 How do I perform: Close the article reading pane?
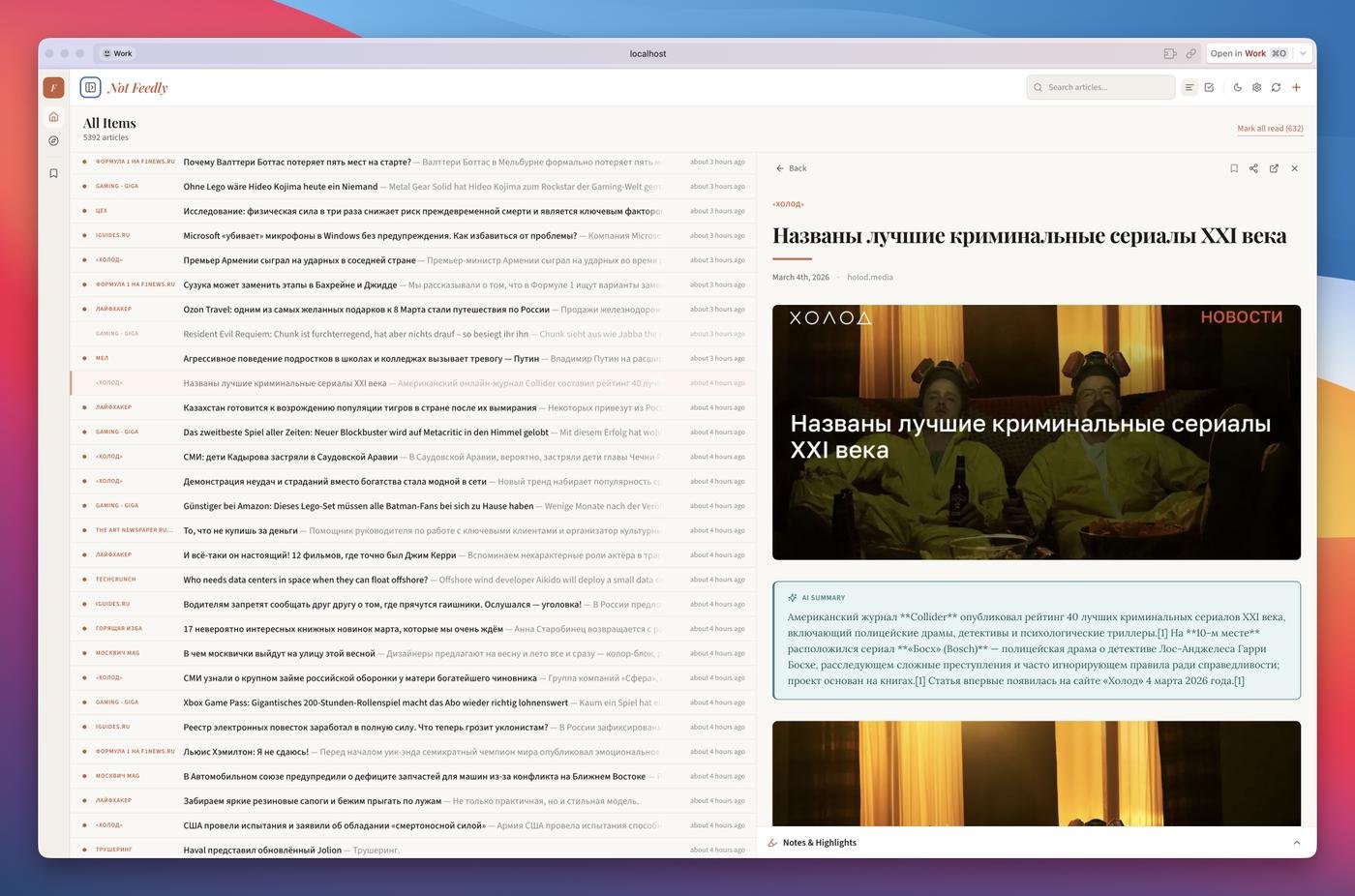point(1294,168)
